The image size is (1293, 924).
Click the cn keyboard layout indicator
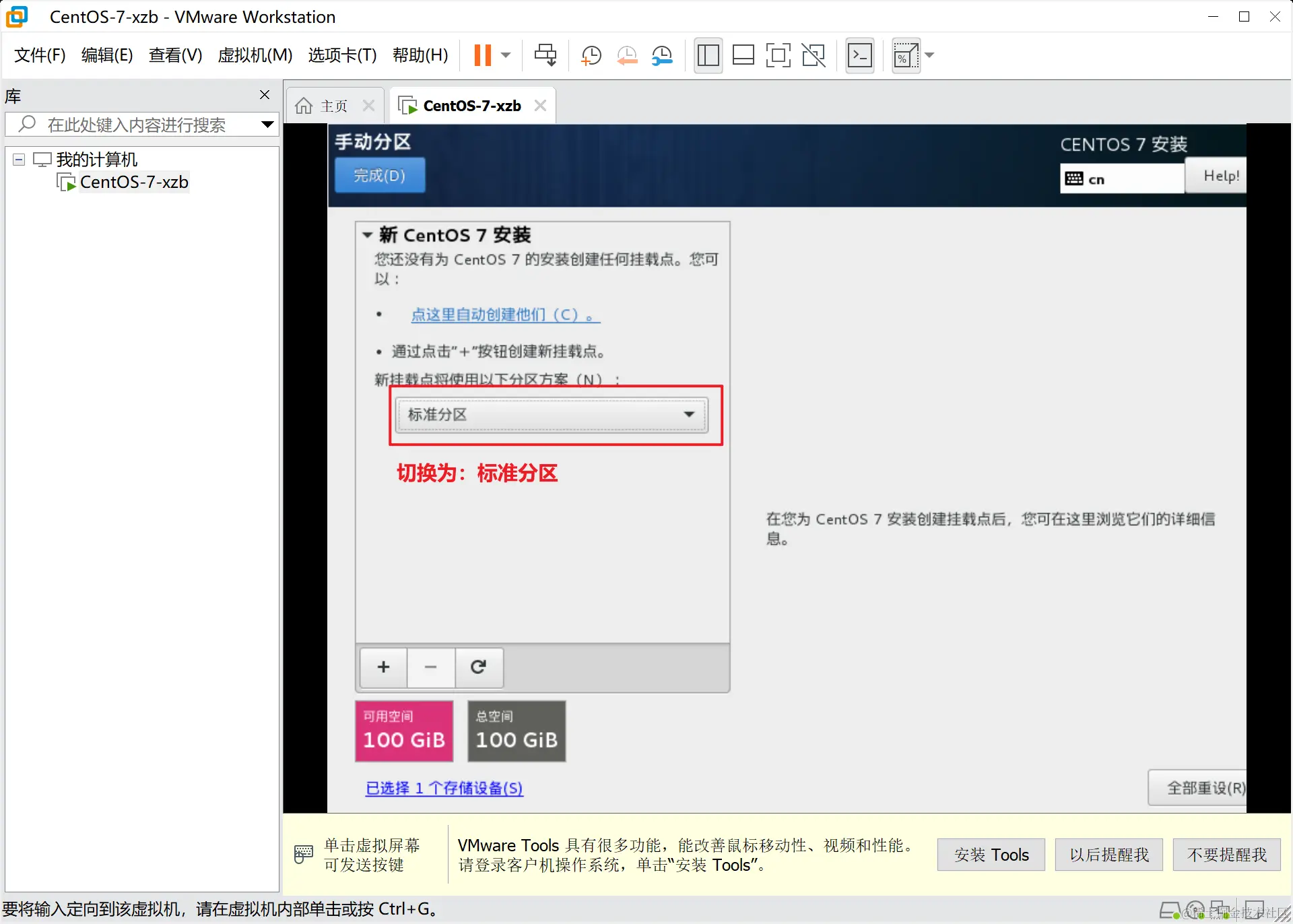pyautogui.click(x=1121, y=179)
